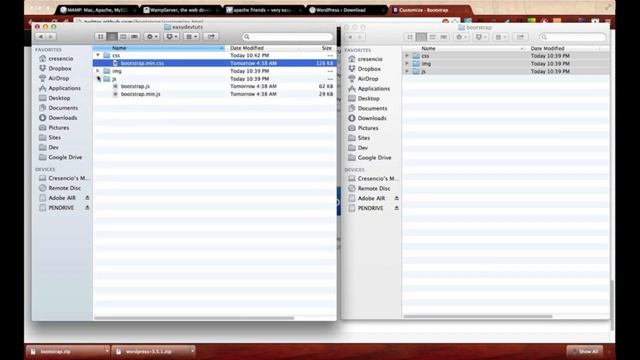Switch easydevtuts window to cover flow view
Image resolution: width=640 pixels, height=360 pixels.
[x=134, y=37]
